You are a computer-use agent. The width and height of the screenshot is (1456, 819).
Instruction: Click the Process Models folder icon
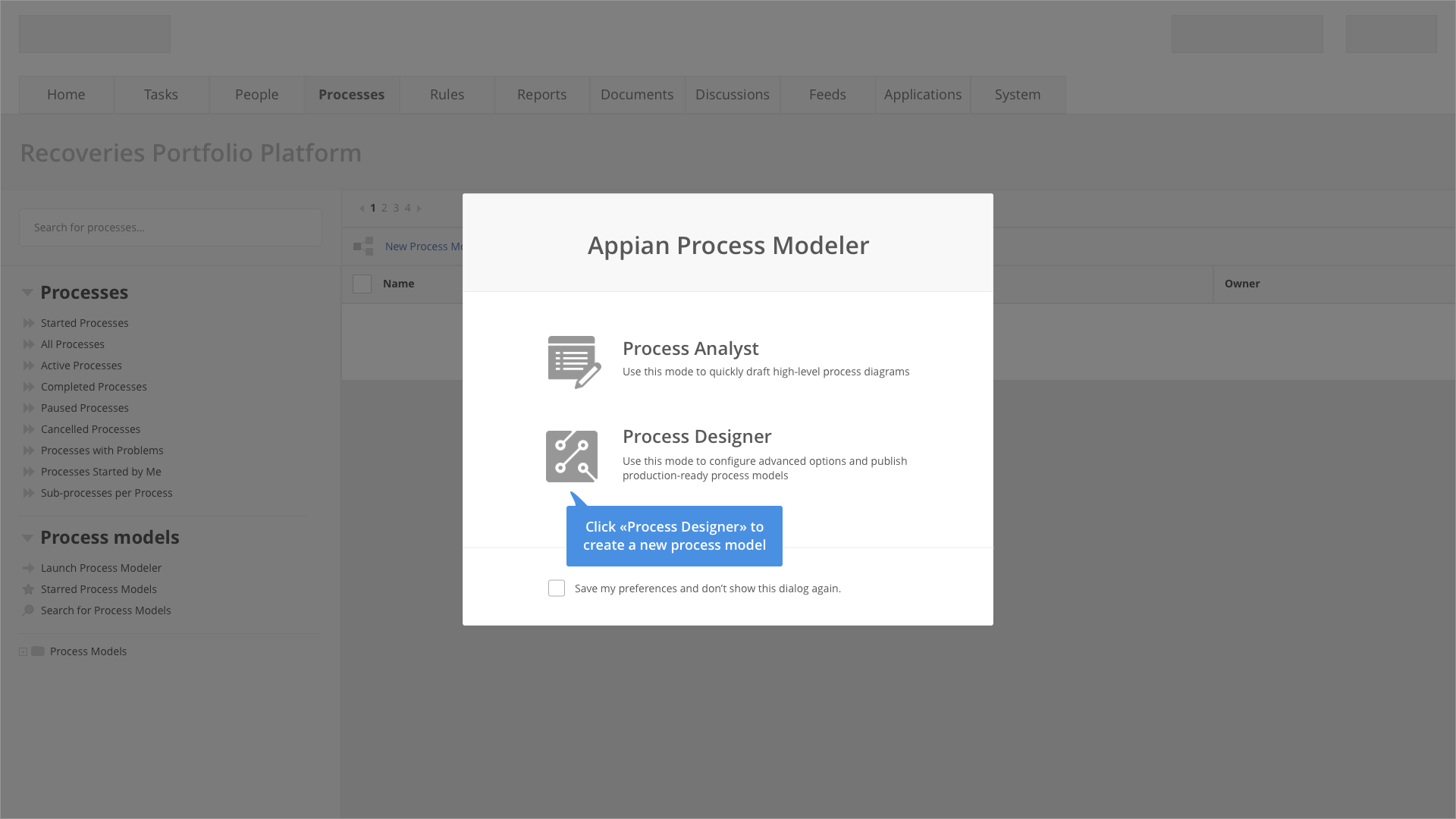(x=38, y=651)
